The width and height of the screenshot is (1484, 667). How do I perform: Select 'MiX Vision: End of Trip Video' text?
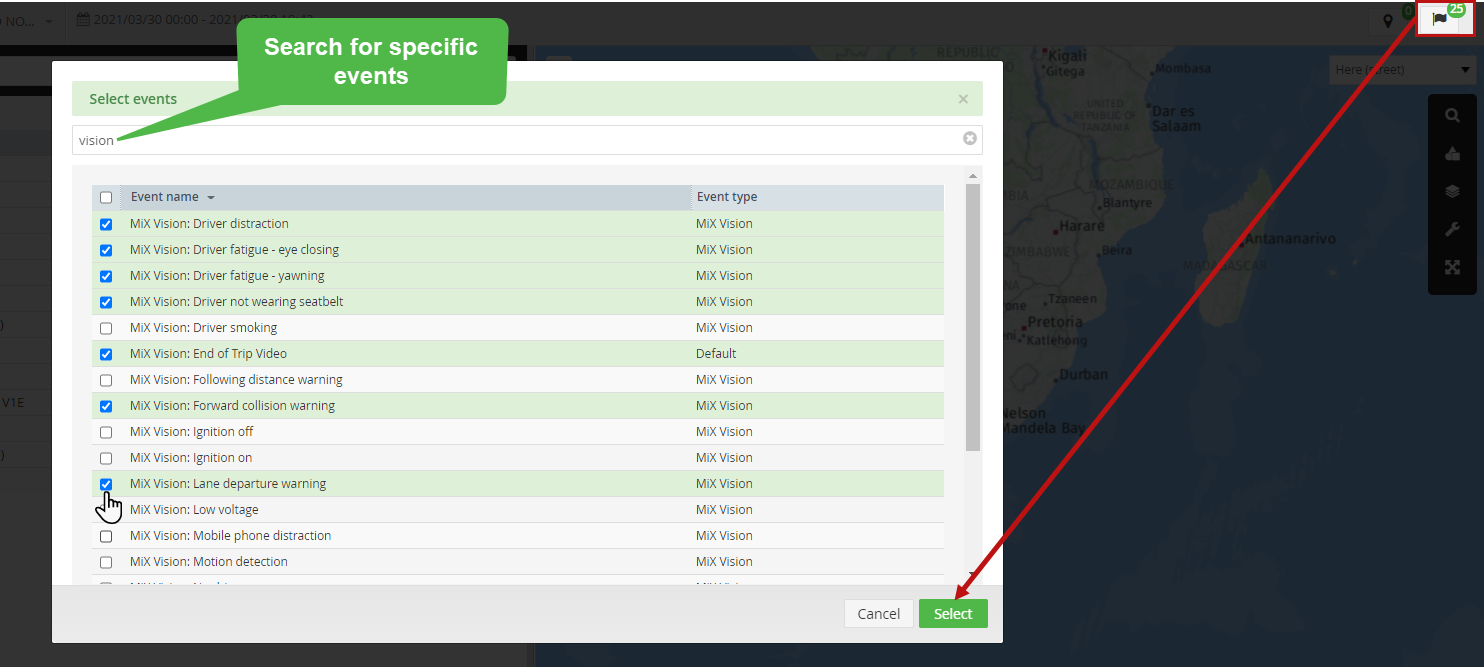pos(208,354)
